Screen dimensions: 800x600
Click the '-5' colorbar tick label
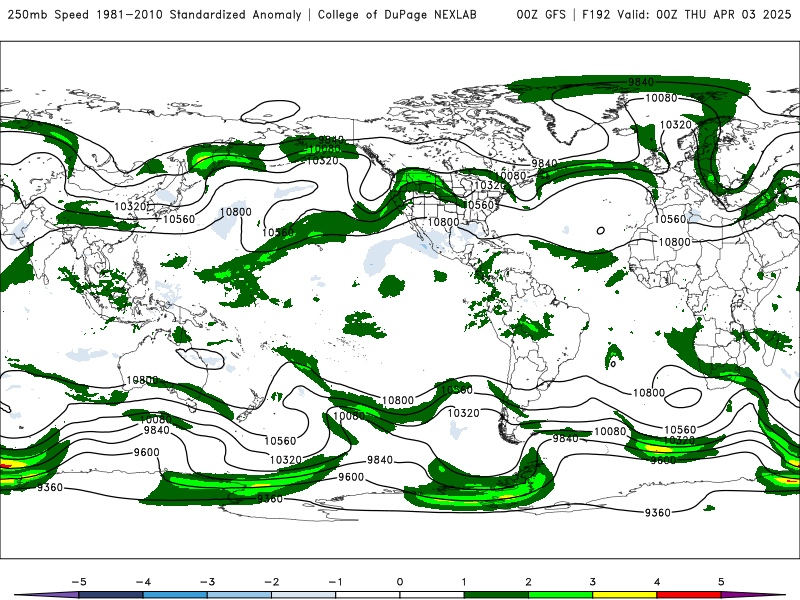pos(79,582)
